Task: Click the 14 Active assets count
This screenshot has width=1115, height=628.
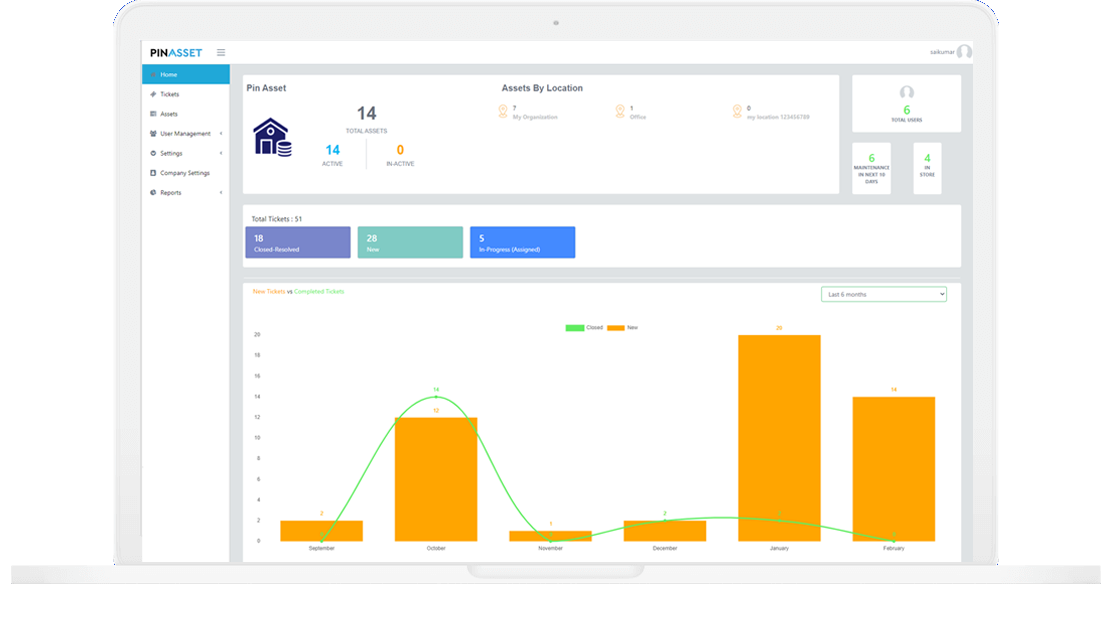Action: pos(332,150)
